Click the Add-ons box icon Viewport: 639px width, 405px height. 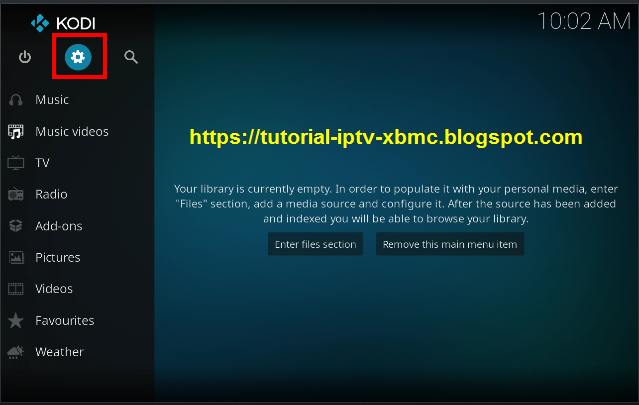coord(16,226)
